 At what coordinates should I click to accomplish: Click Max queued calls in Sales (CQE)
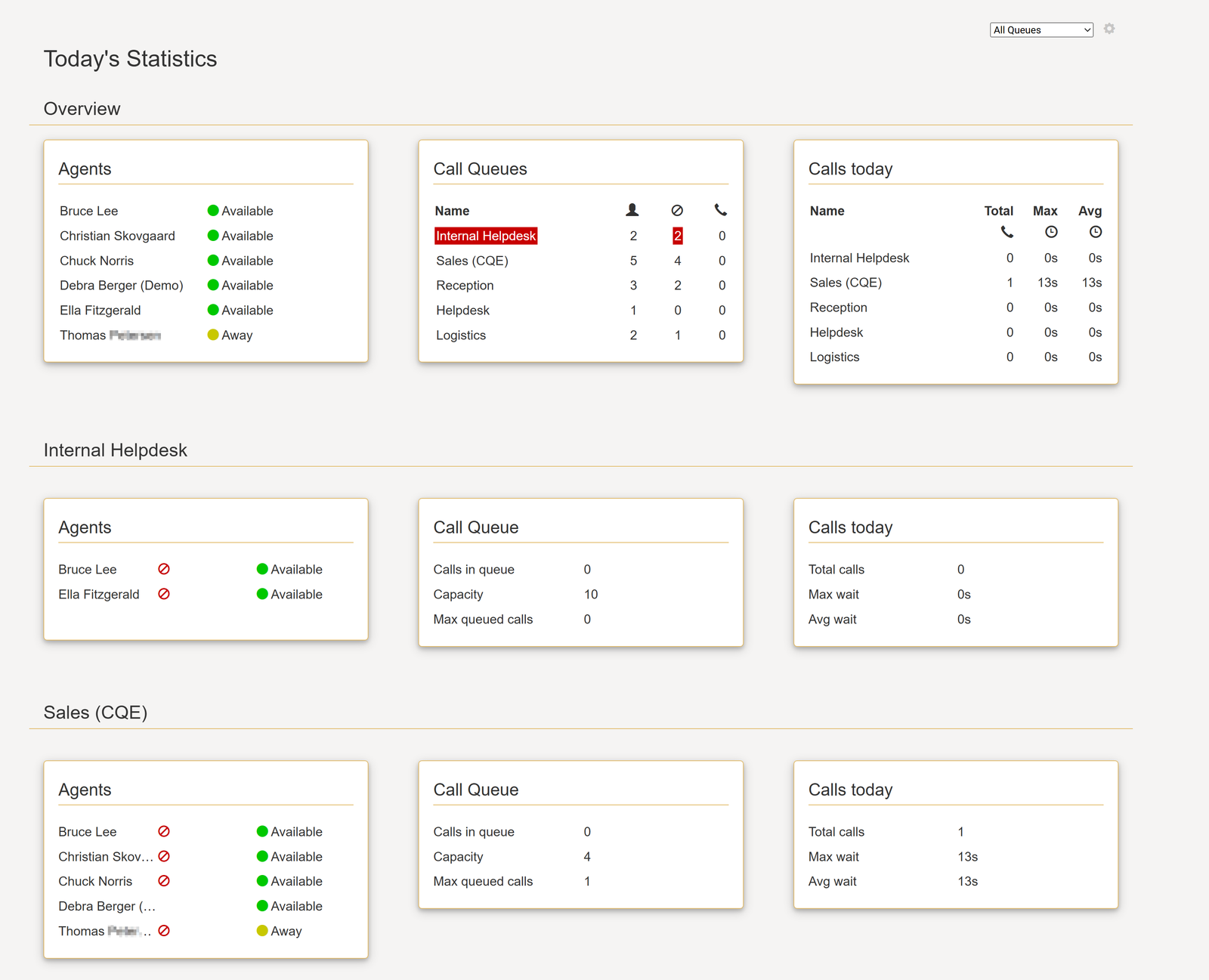point(483,882)
